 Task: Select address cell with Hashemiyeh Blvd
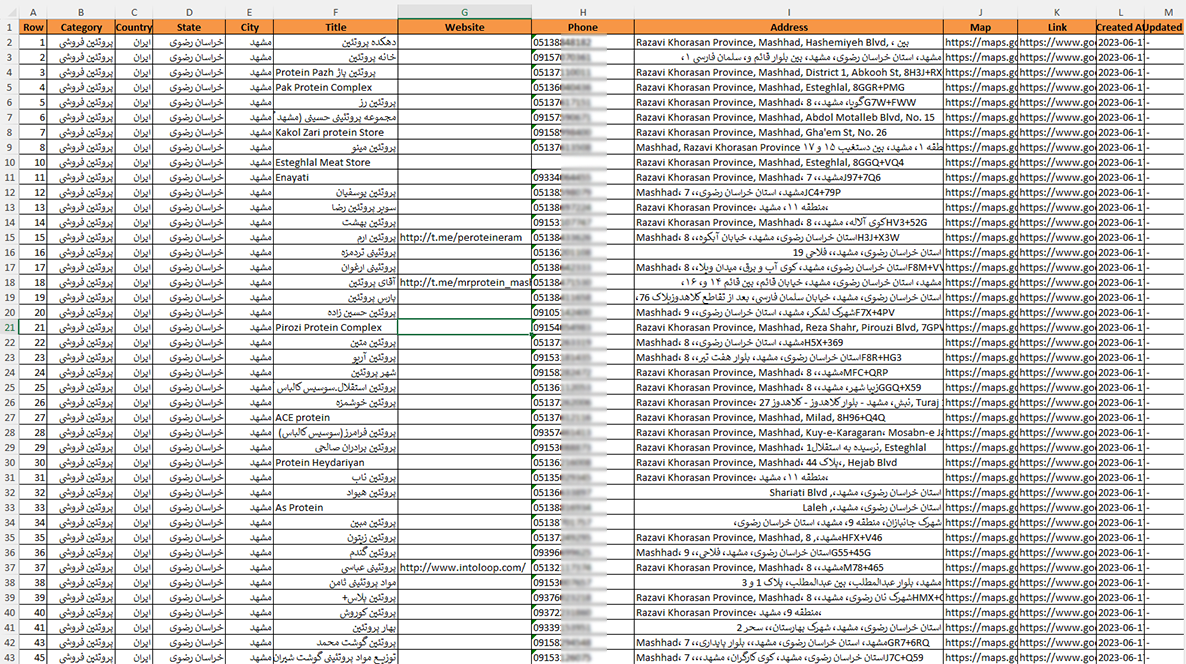[789, 42]
